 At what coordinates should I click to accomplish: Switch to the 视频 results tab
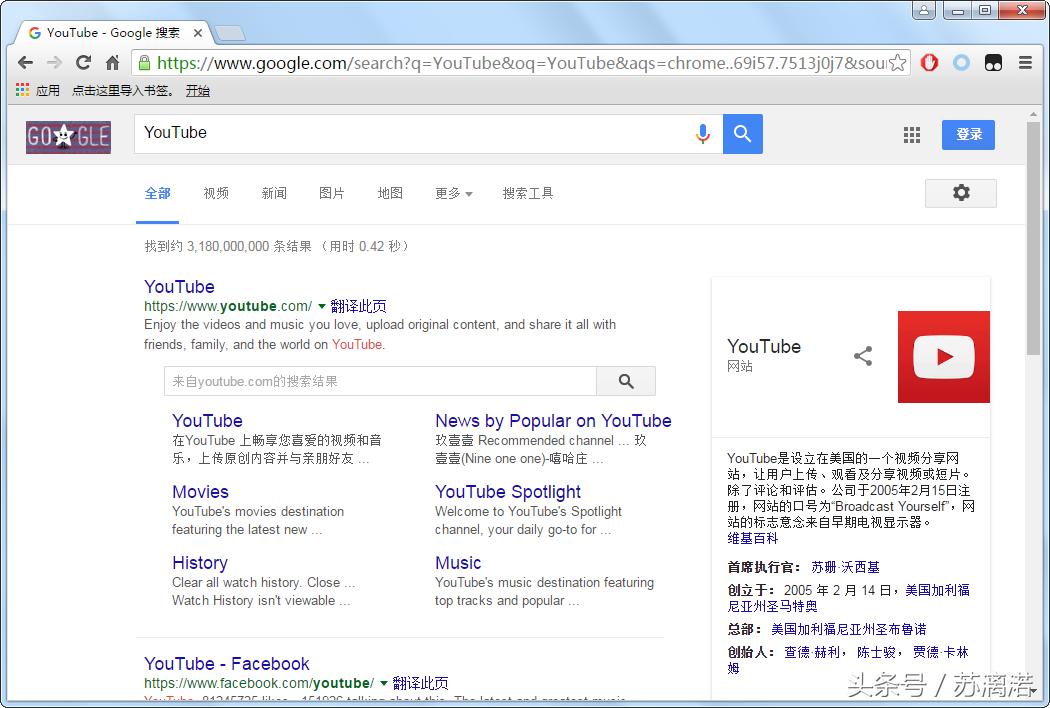216,193
